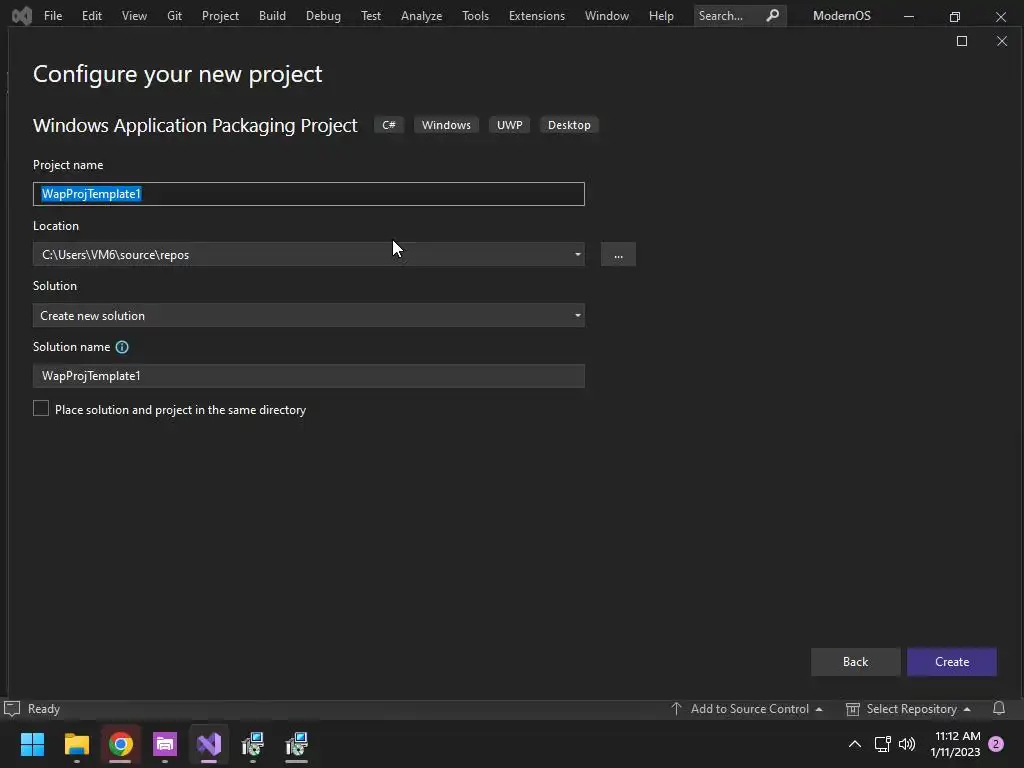
Task: Open the Git menu
Action: 174,16
